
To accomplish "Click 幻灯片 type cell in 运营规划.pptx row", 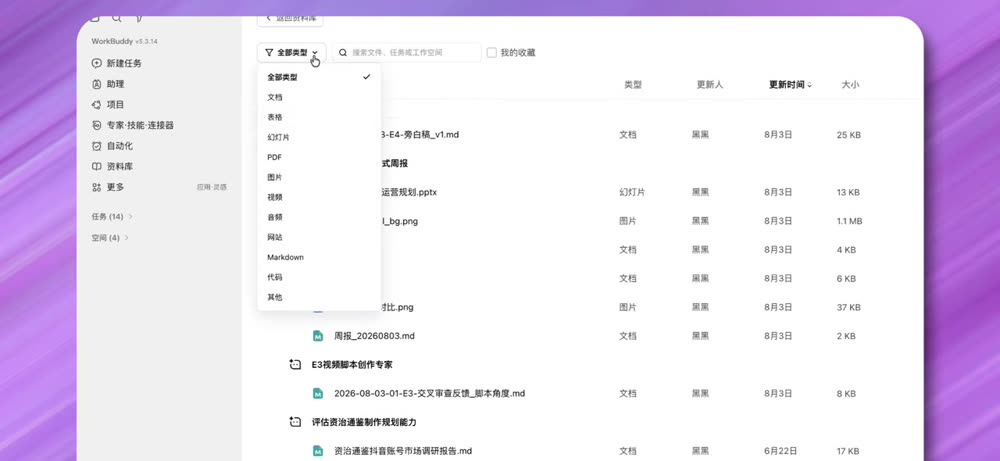I will [632, 193].
